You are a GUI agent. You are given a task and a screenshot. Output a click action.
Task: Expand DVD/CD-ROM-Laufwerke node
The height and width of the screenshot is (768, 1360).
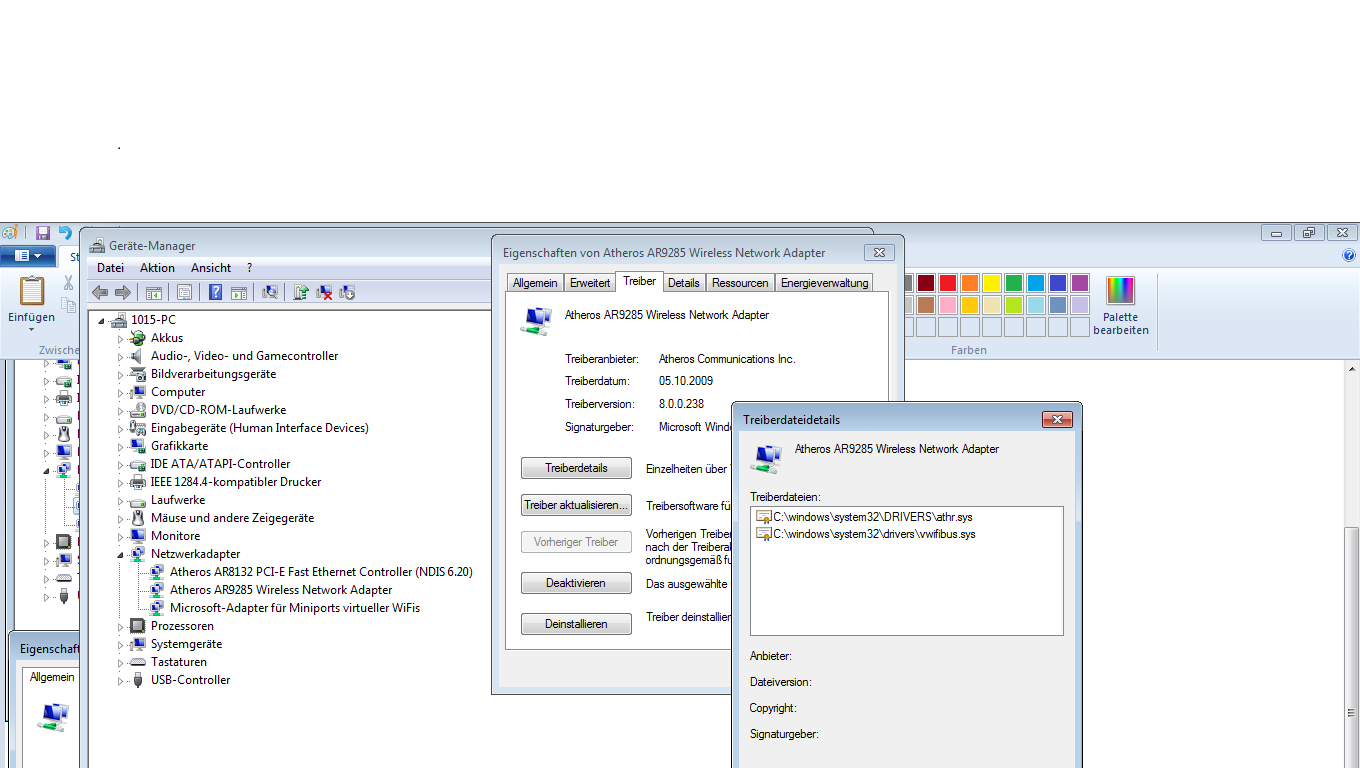point(121,411)
